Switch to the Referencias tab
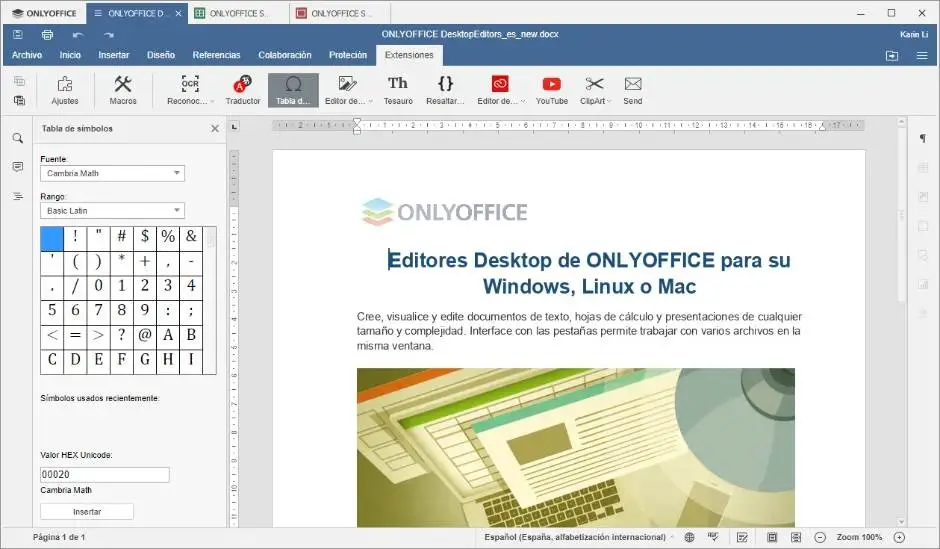940x549 pixels. pos(216,55)
